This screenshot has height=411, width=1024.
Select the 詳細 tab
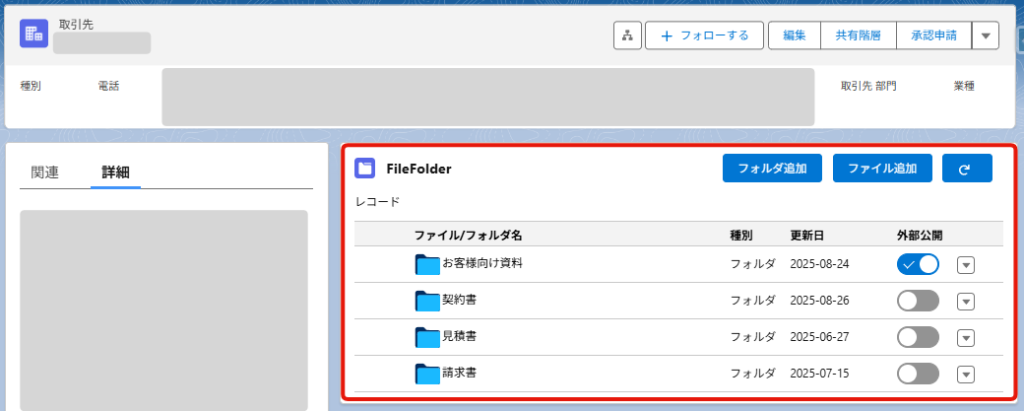click(116, 173)
